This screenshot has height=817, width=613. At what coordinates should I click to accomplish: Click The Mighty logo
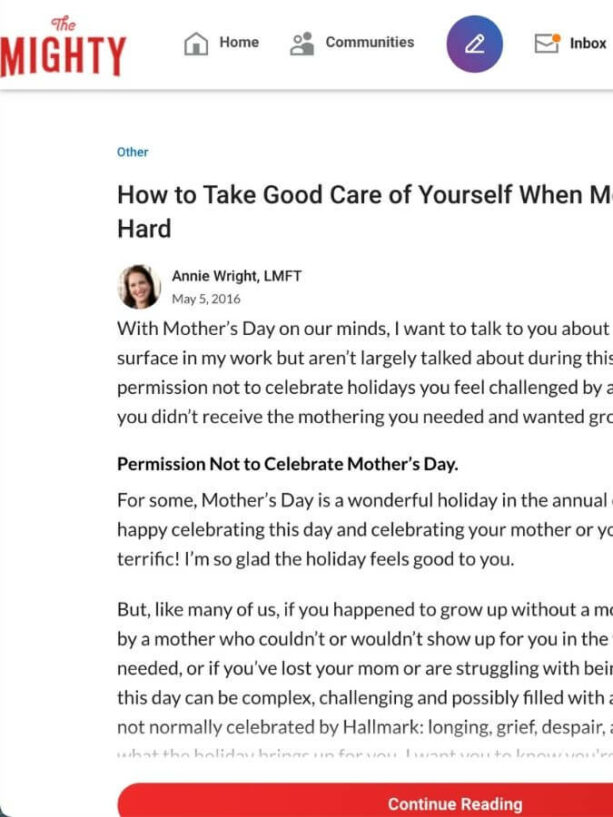coord(63,47)
